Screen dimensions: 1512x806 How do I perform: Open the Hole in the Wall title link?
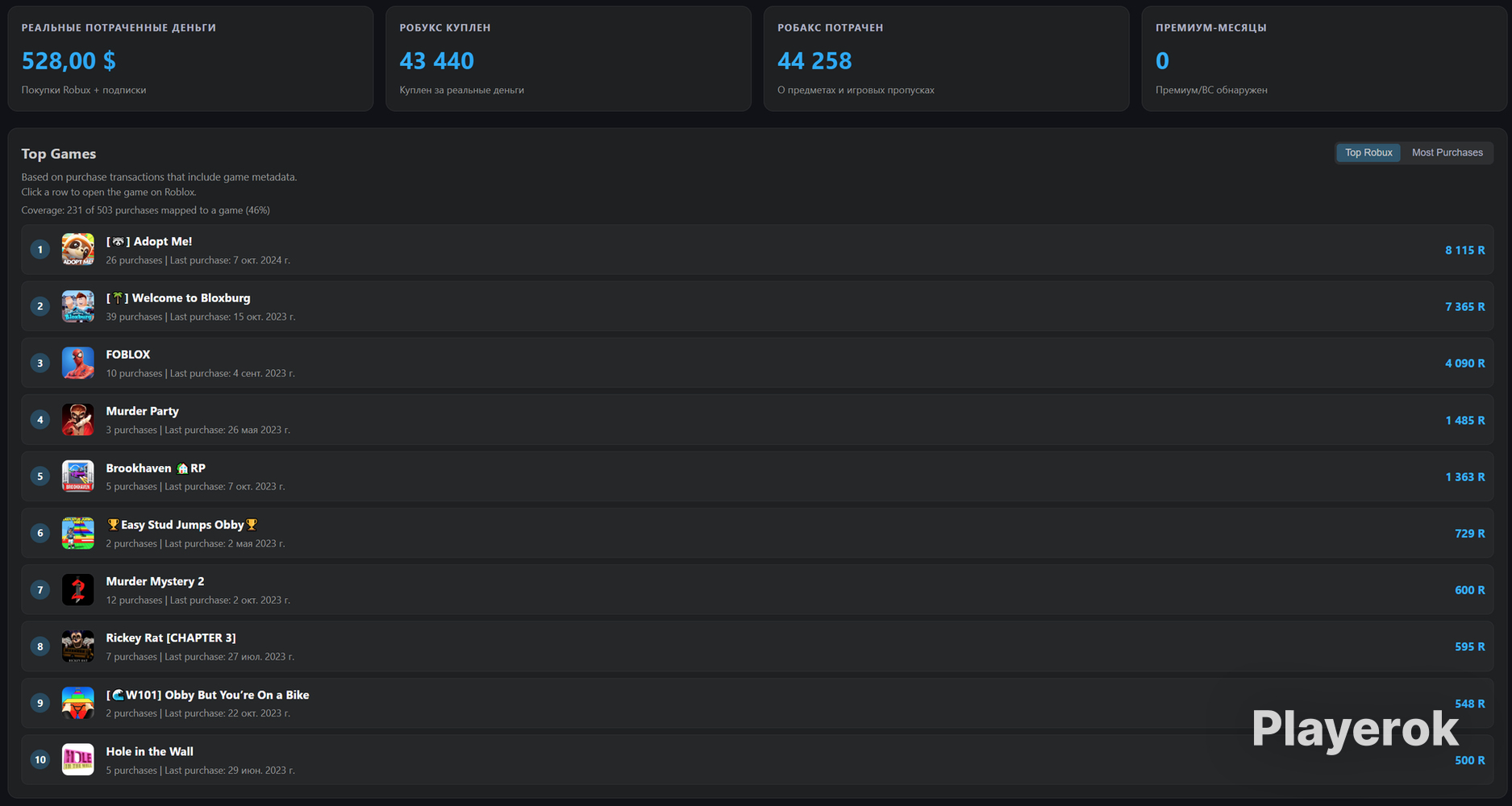pyautogui.click(x=149, y=751)
